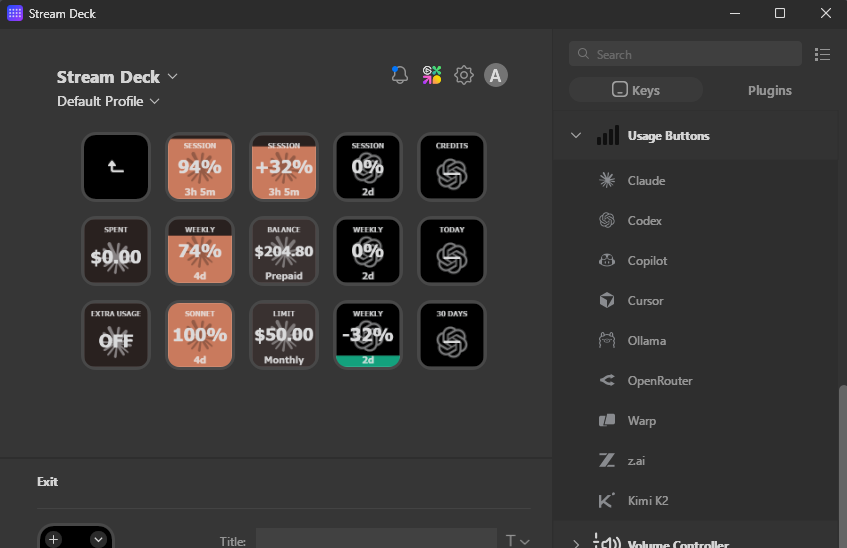Select the Credits Codex key

pyautogui.click(x=452, y=167)
